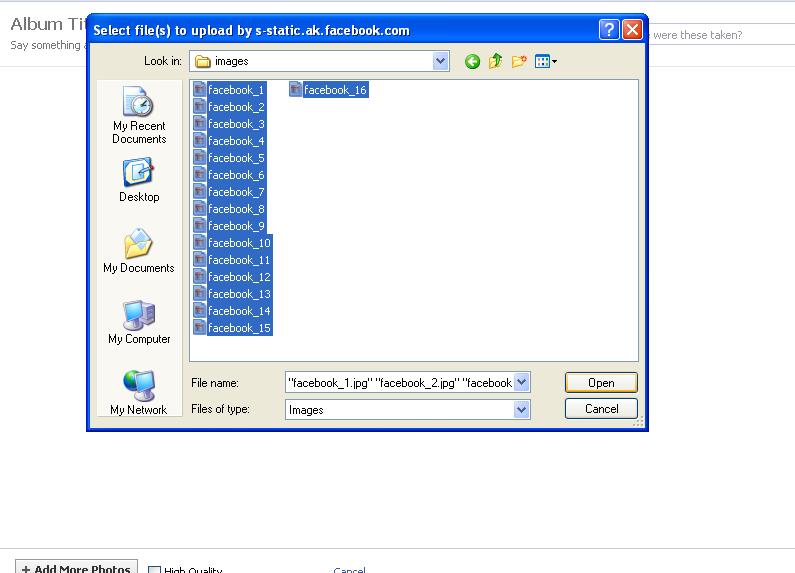Click the Open button
Viewport: 795px width, 573px height.
pyautogui.click(x=601, y=382)
